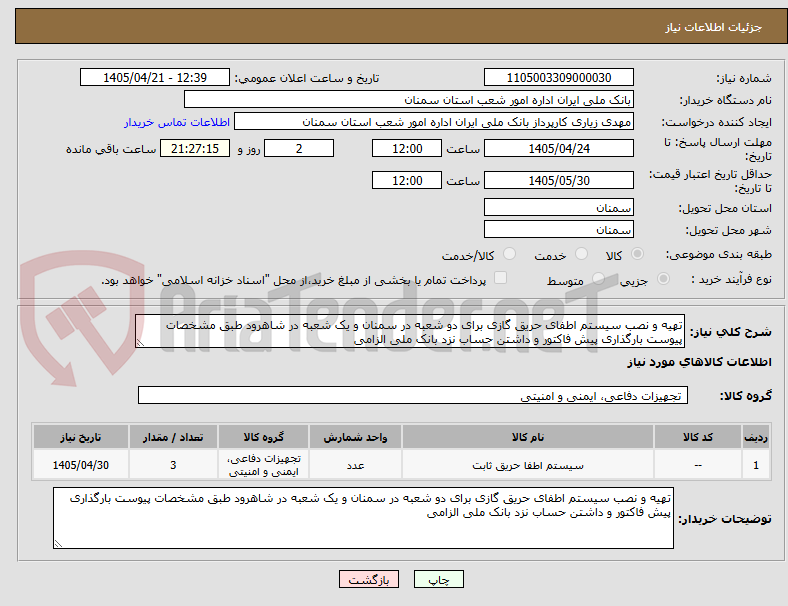Click the buyer organization name field
Screen dimensions: 788x606
coord(409,99)
